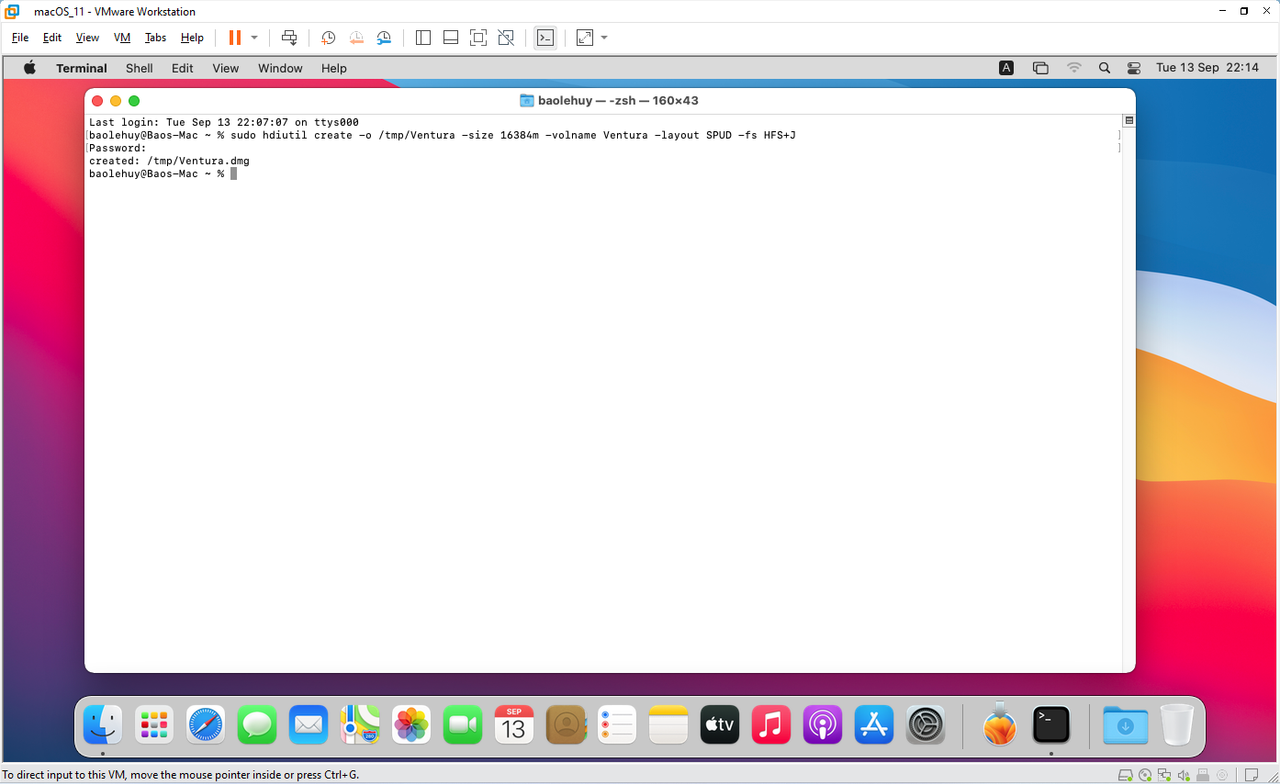Open macOS Window menu
The width and height of the screenshot is (1280, 784).
click(x=280, y=68)
